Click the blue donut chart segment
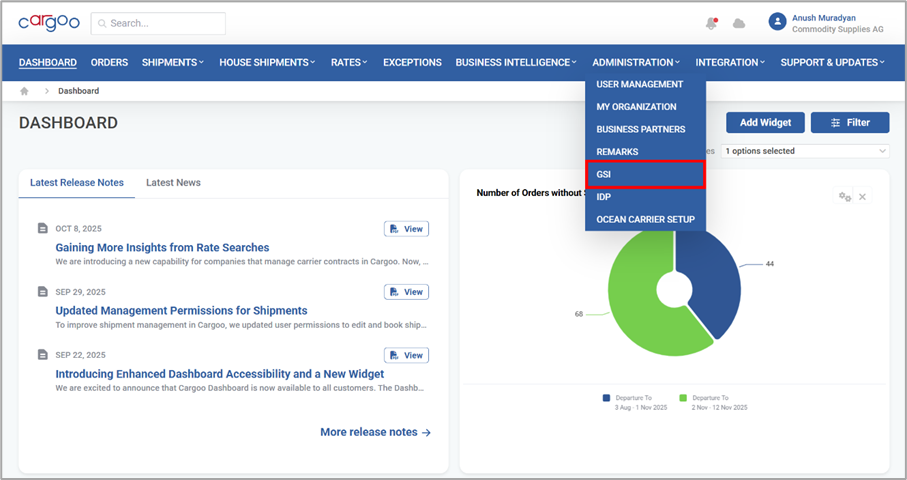 pyautogui.click(x=716, y=283)
